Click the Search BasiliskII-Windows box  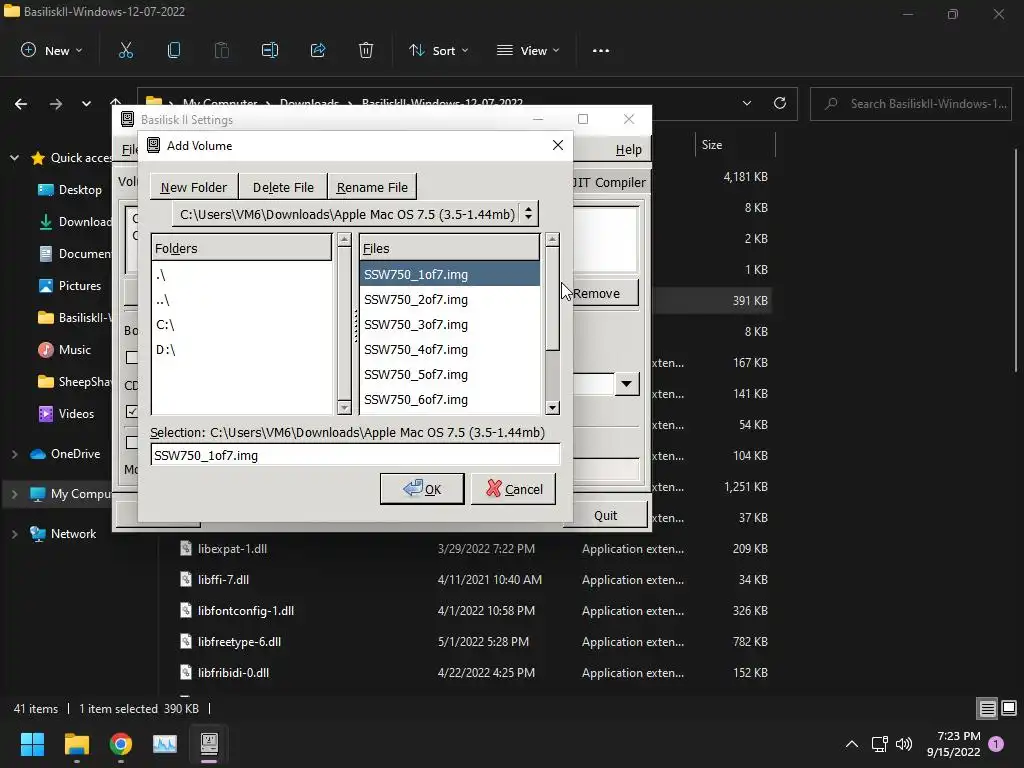(x=910, y=103)
